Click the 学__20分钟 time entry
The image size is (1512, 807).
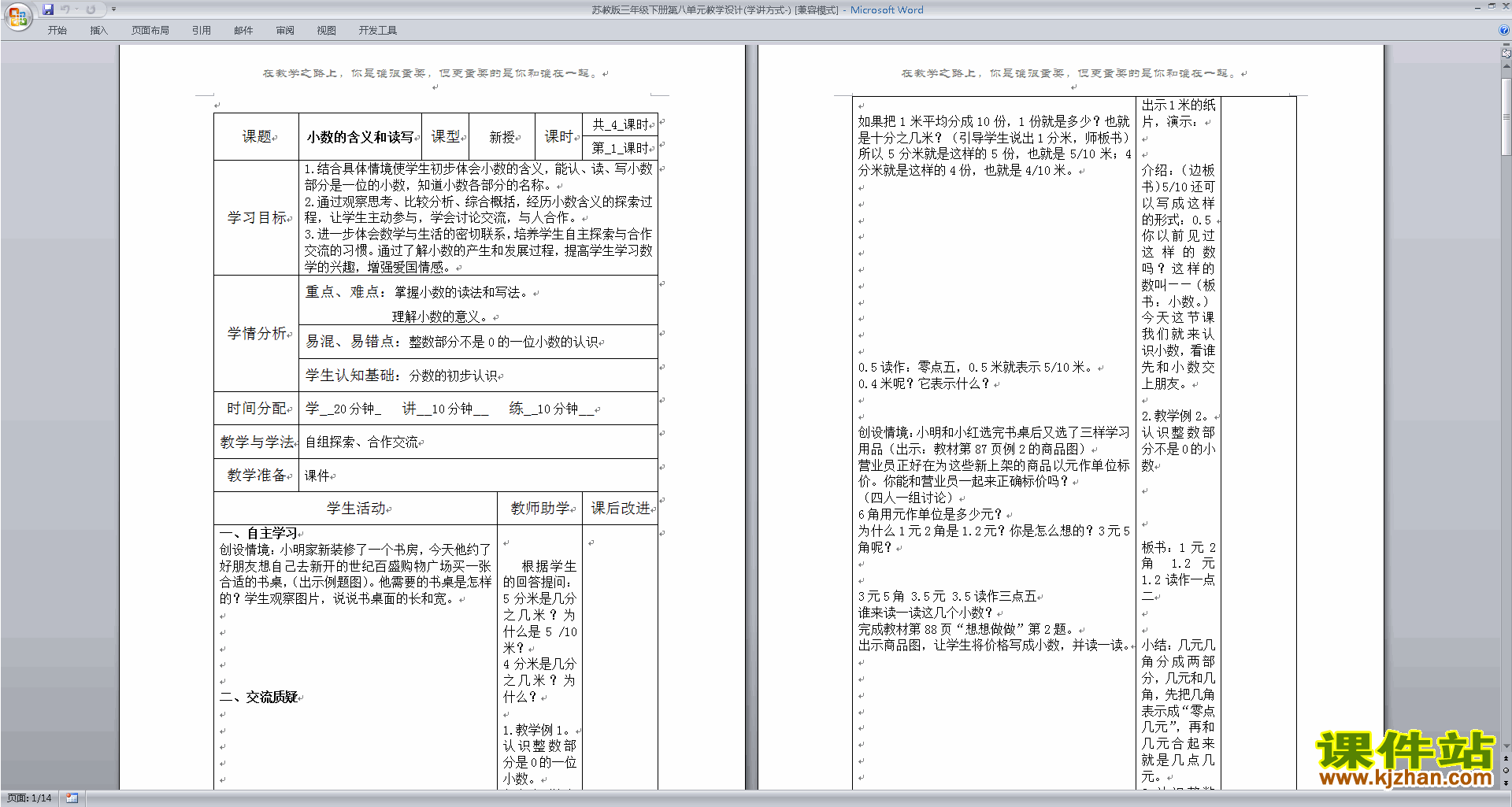[x=343, y=409]
